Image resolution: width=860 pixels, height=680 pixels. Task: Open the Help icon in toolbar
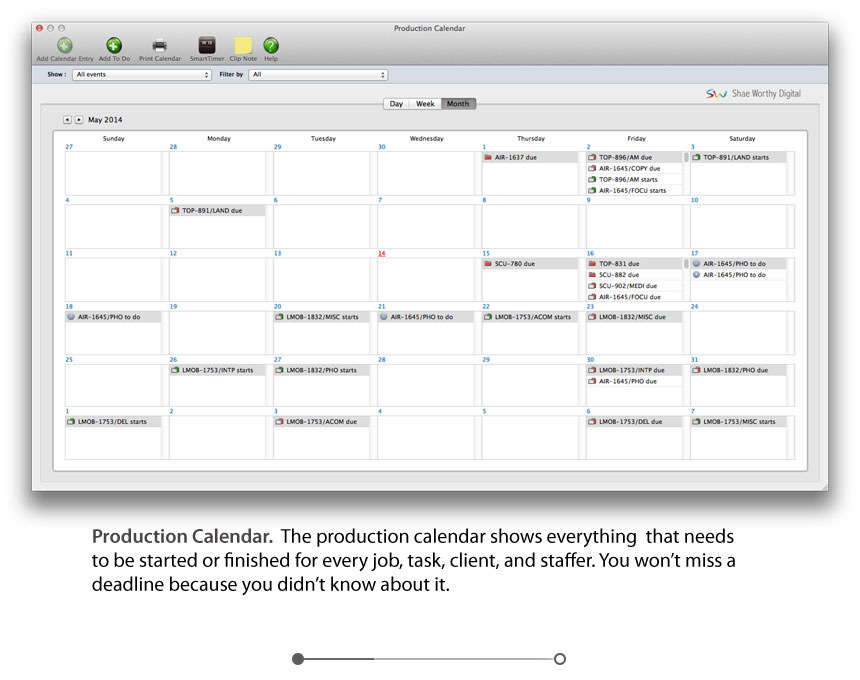point(271,45)
